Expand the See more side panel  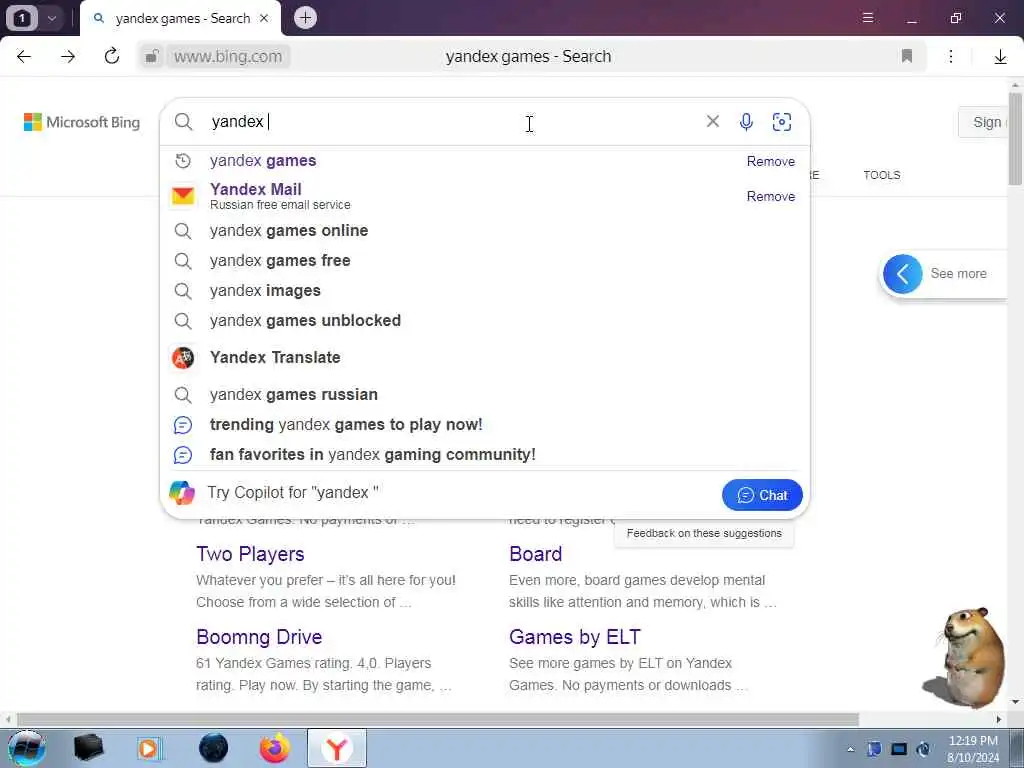[x=903, y=274]
